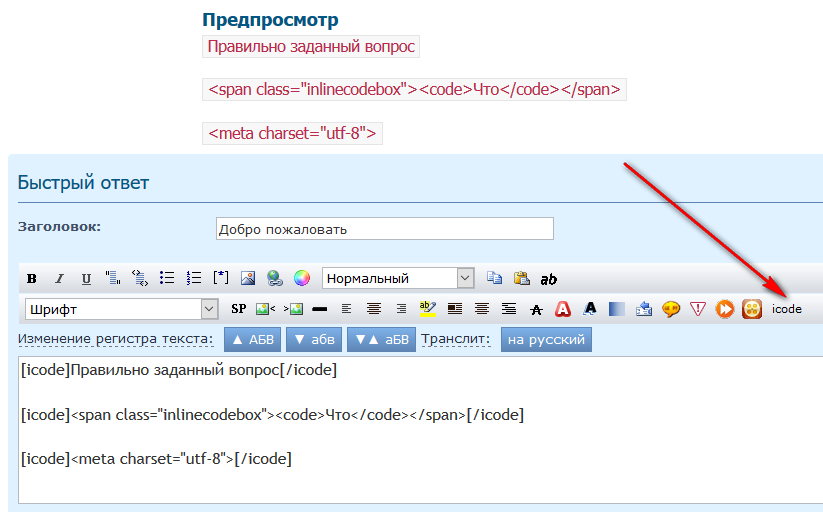Click the red outlined A icon
Screen dimensions: 823x512
point(563,309)
